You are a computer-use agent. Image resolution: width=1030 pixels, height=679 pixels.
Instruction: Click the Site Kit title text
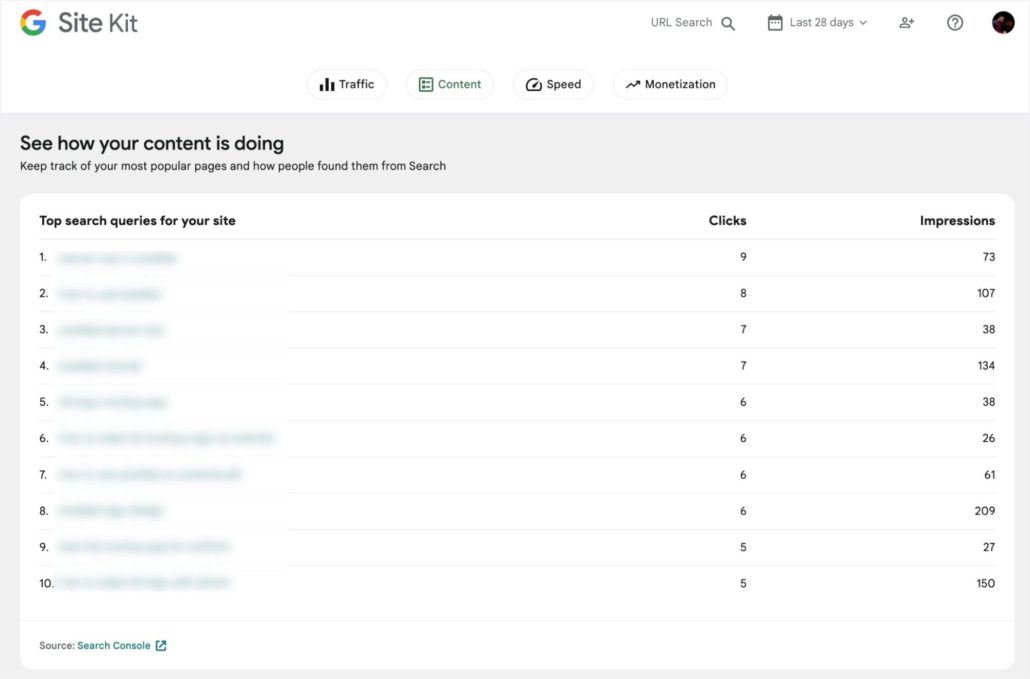[x=98, y=23]
